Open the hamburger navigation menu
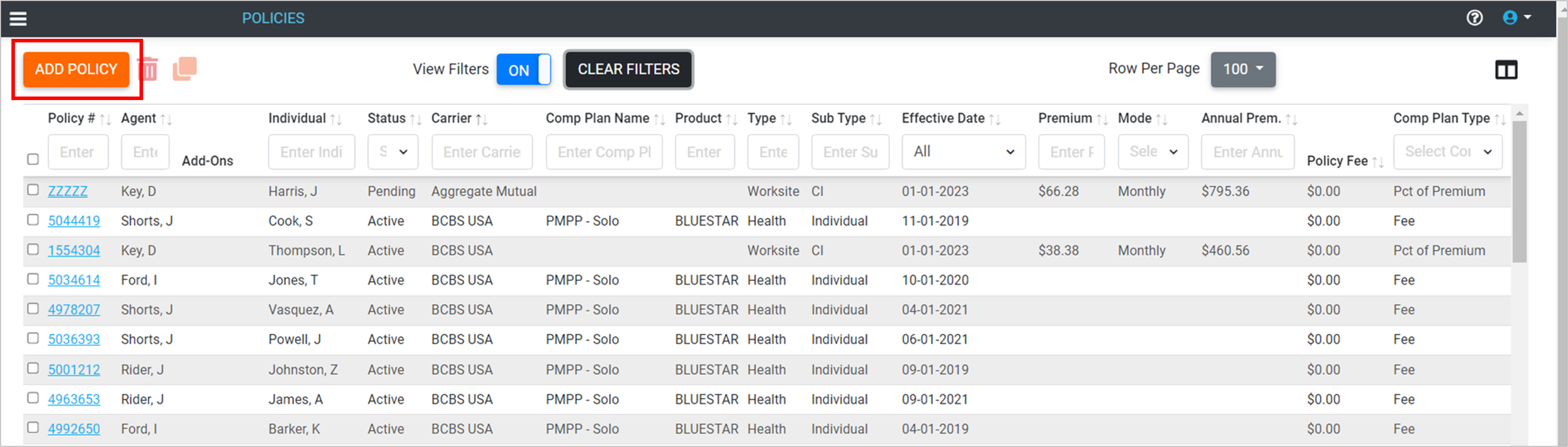Viewport: 1568px width, 447px height. (x=18, y=18)
